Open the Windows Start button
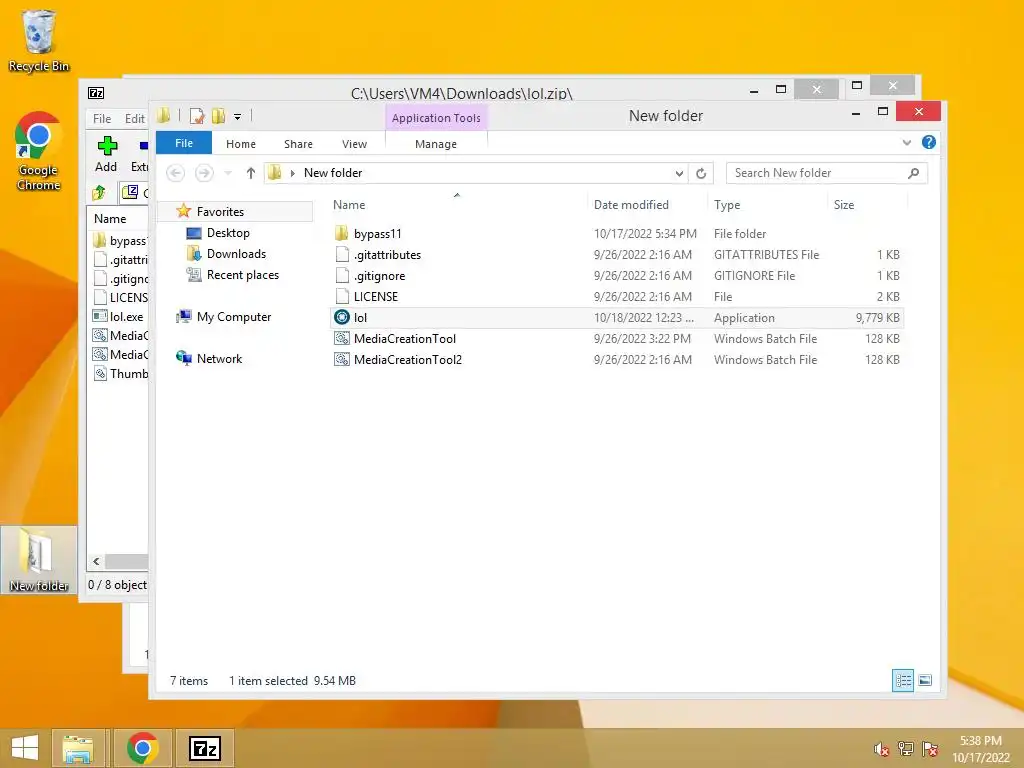1024x768 pixels. tap(25, 748)
